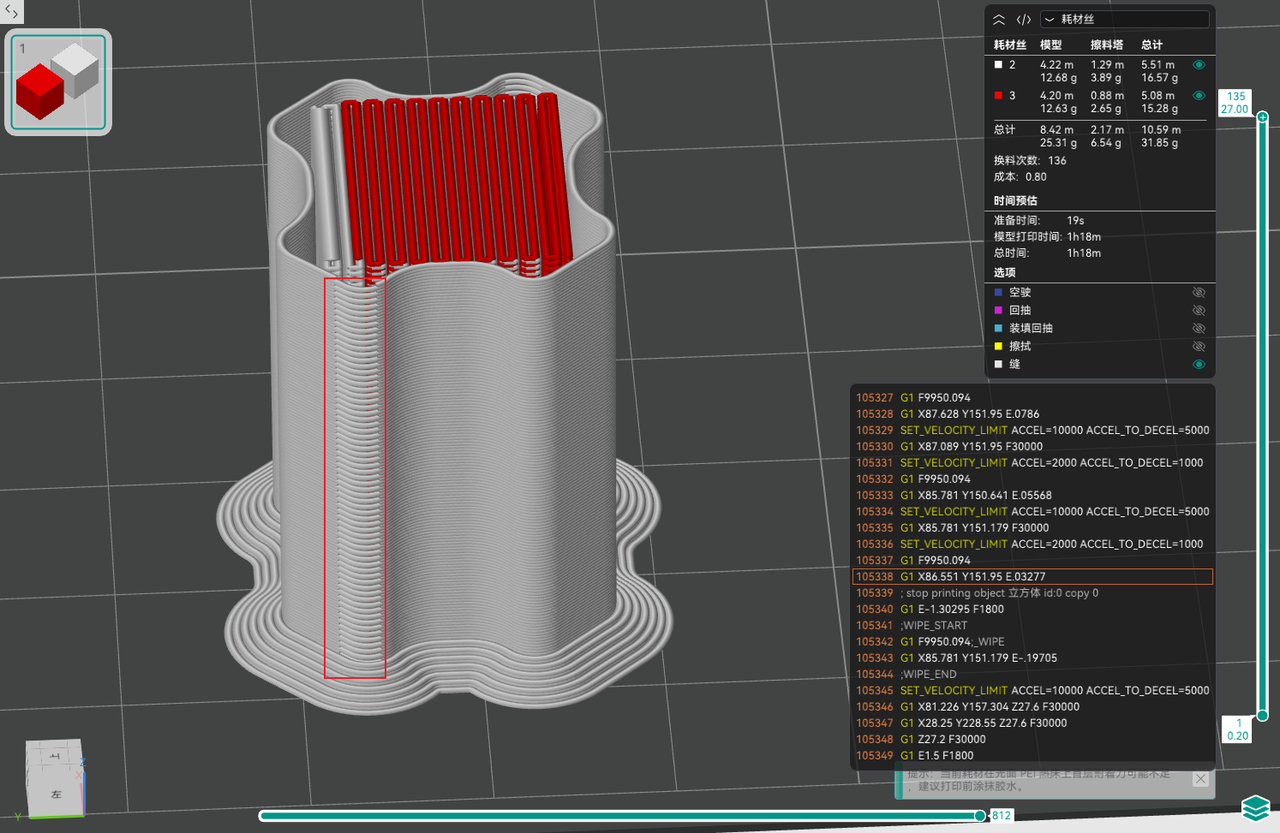Collapse the legend panel with double chevron

pyautogui.click(x=999, y=19)
